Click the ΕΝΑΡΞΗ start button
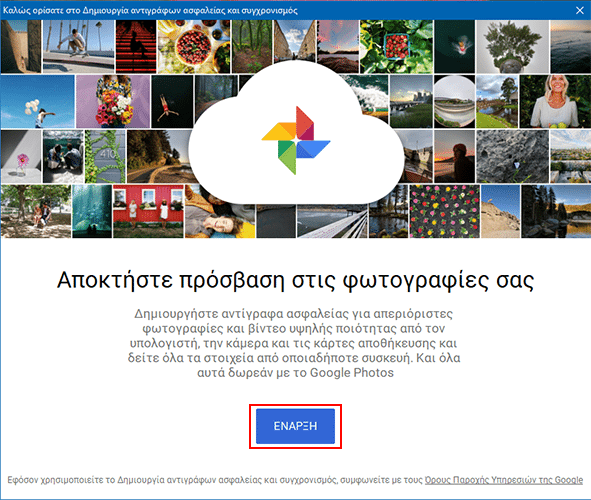 tap(295, 426)
